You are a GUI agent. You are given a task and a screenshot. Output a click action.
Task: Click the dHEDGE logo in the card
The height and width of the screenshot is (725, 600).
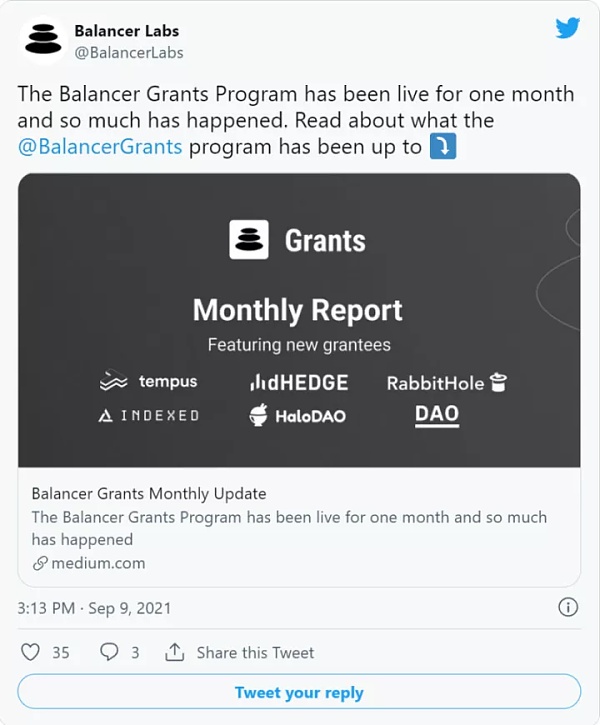point(299,382)
